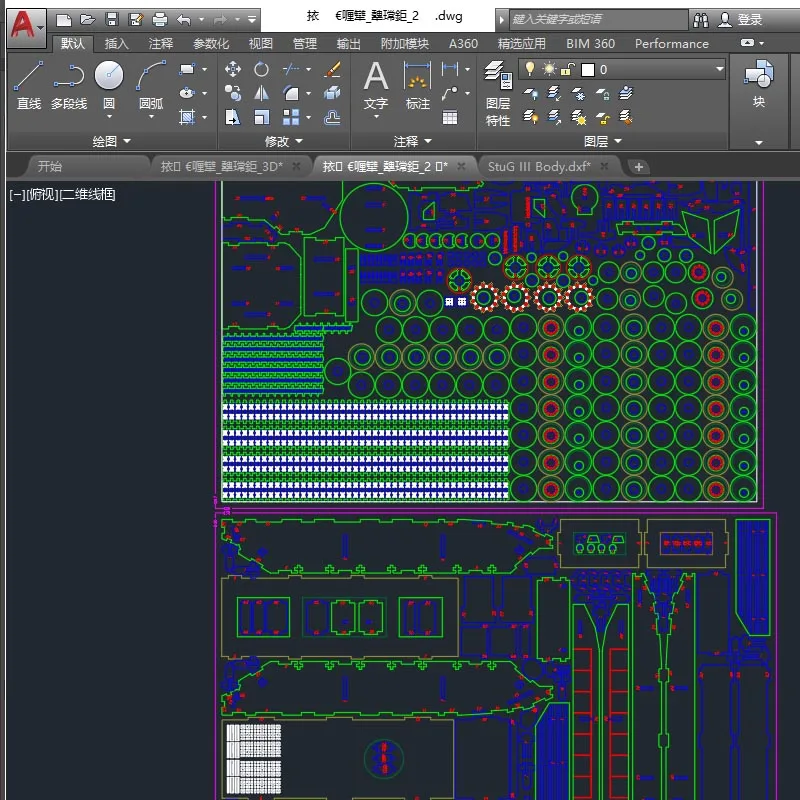Screen dimensions: 800x800
Task: Click the Save icon in quick access toolbar
Action: pos(112,19)
